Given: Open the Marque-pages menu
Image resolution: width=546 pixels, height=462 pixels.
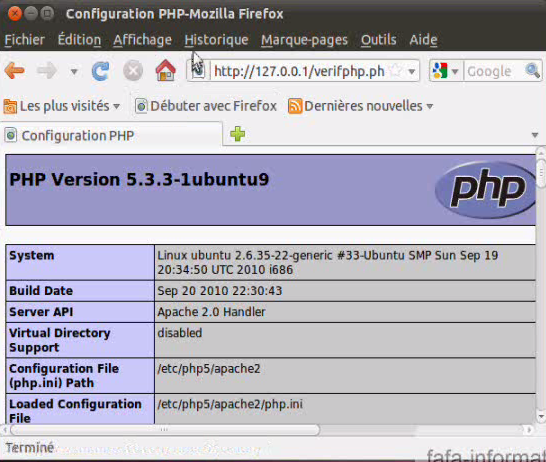Looking at the screenshot, I should (304, 40).
